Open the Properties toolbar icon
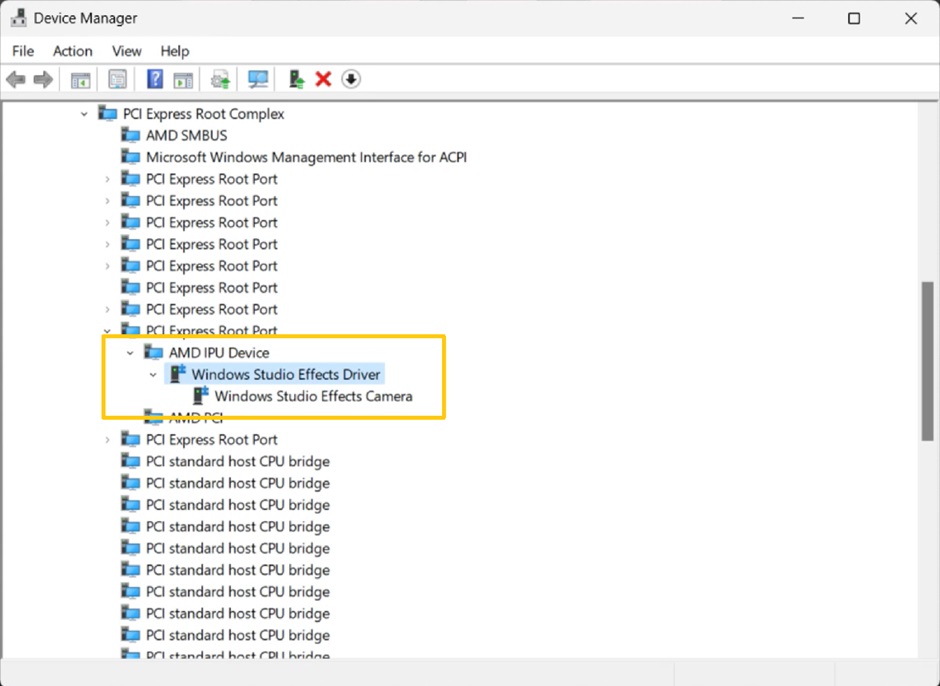Viewport: 940px width, 686px height. [117, 79]
